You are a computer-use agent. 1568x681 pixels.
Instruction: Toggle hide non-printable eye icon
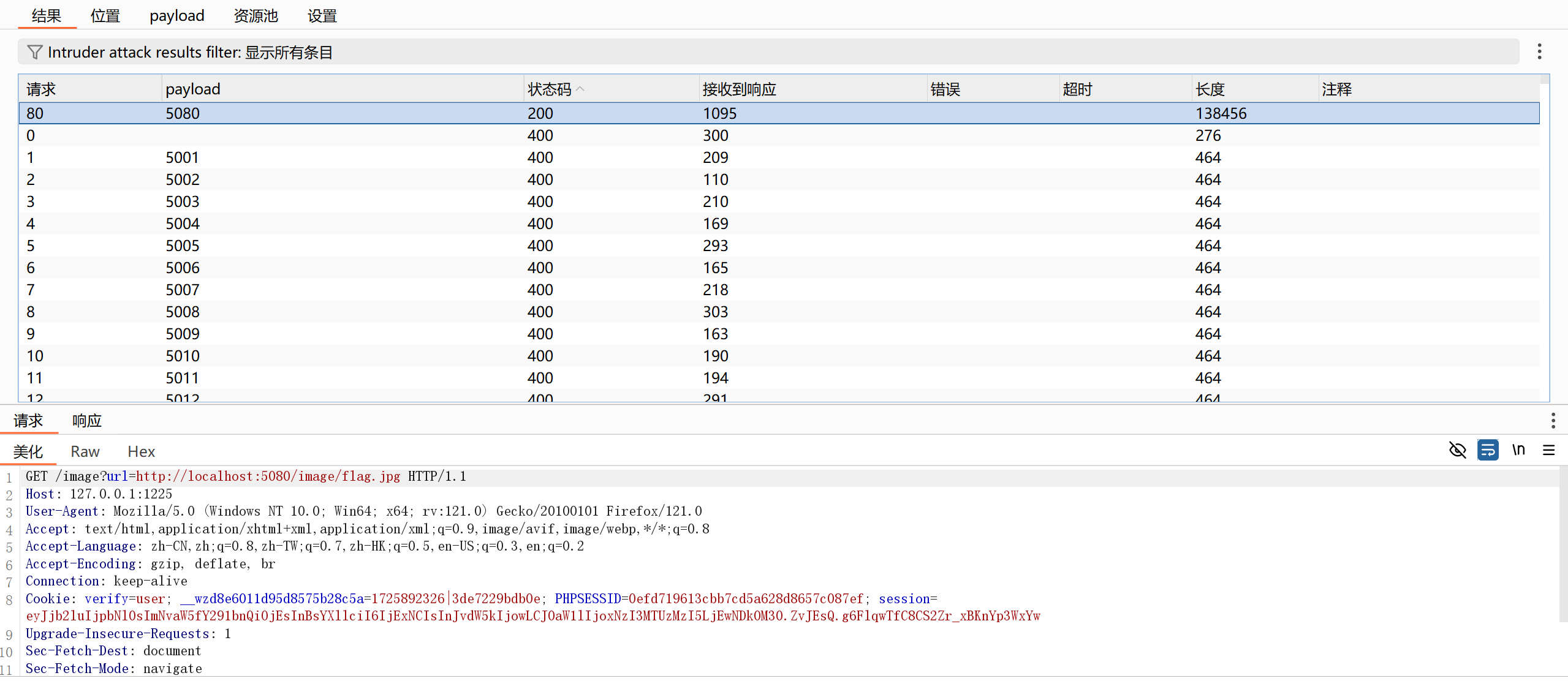pos(1457,451)
